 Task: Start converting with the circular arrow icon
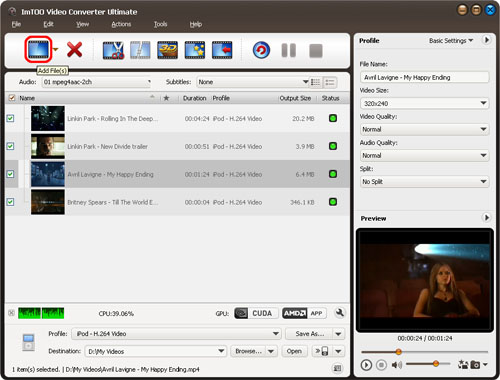261,51
